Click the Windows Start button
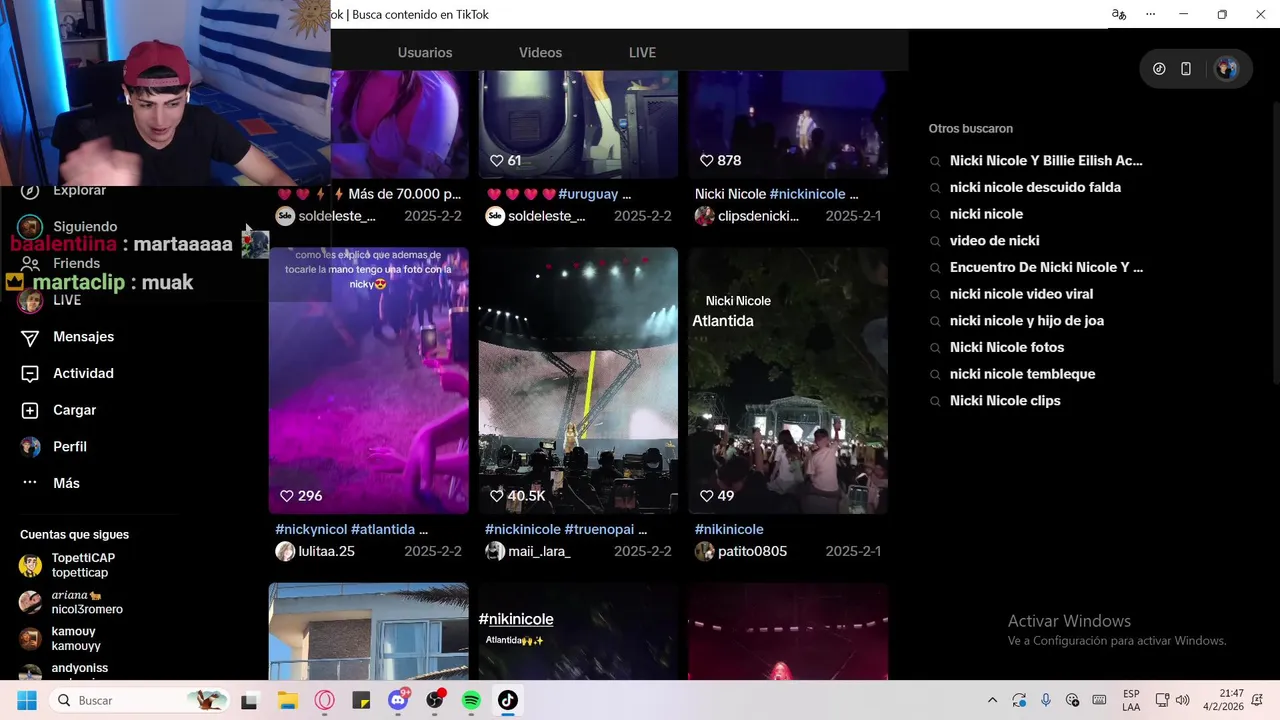This screenshot has width=1280, height=720. point(26,700)
